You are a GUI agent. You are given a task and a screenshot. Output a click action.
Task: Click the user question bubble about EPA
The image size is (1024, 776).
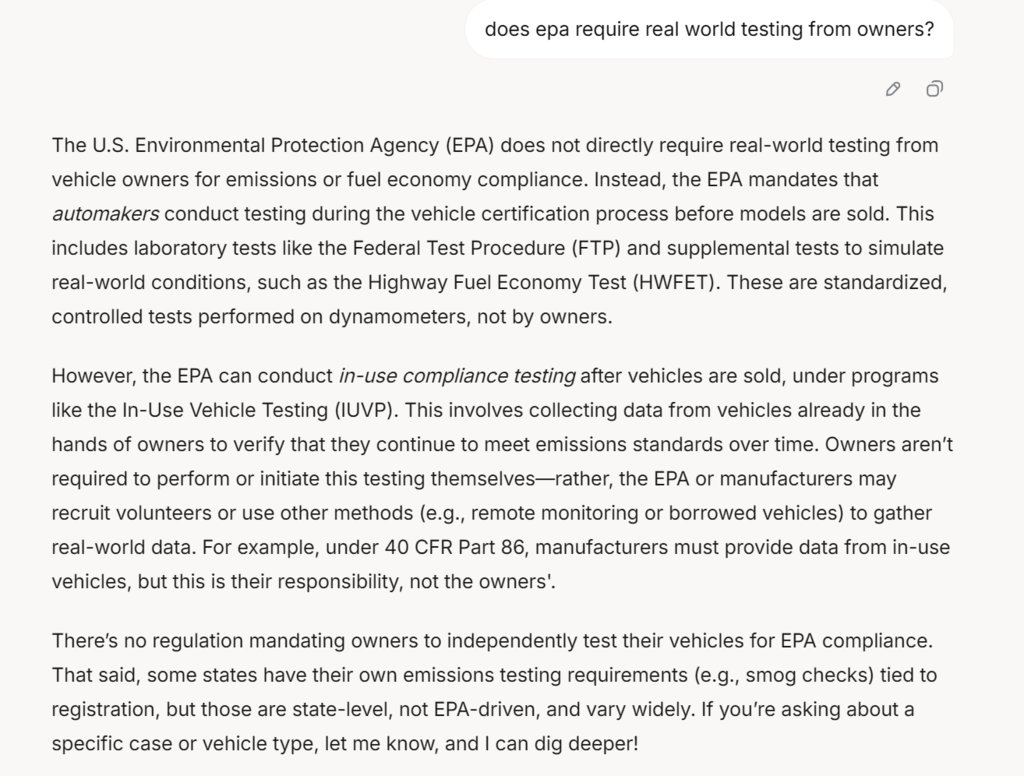[709, 29]
